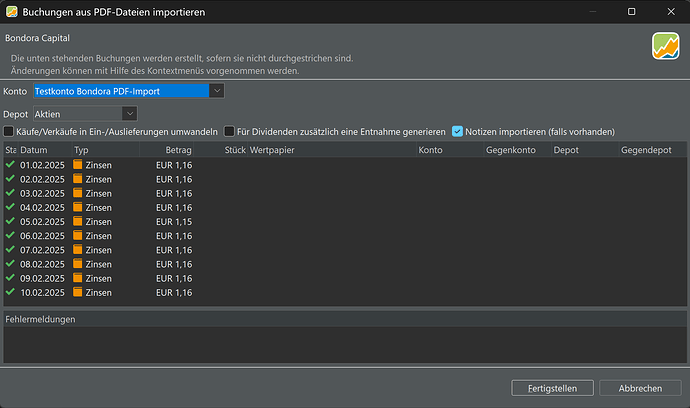This screenshot has width=690, height=408.
Task: Enable Entnahme generieren for Dividenden checkbox
Action: (229, 131)
